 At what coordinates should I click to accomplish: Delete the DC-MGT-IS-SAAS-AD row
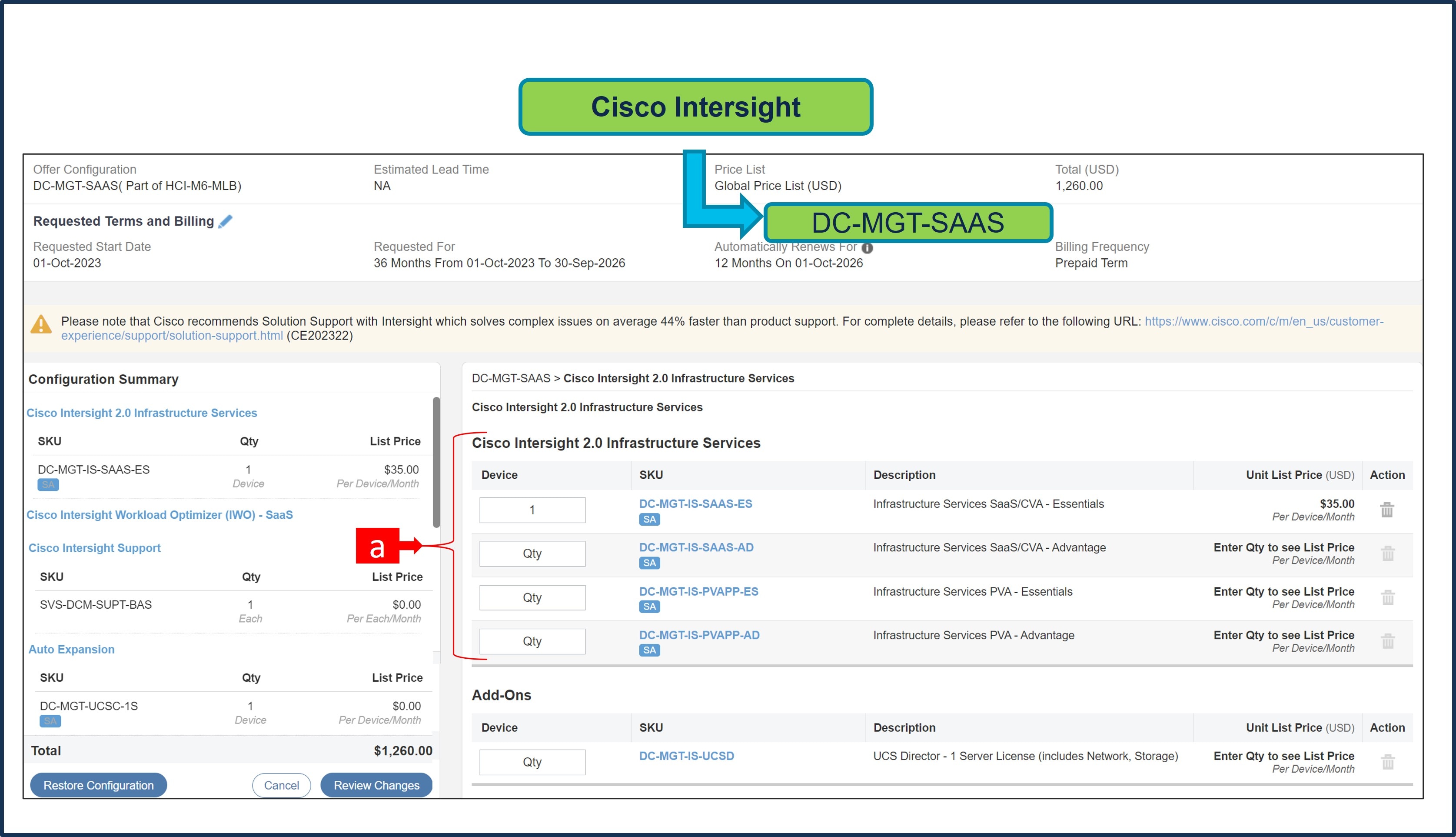(x=1388, y=553)
